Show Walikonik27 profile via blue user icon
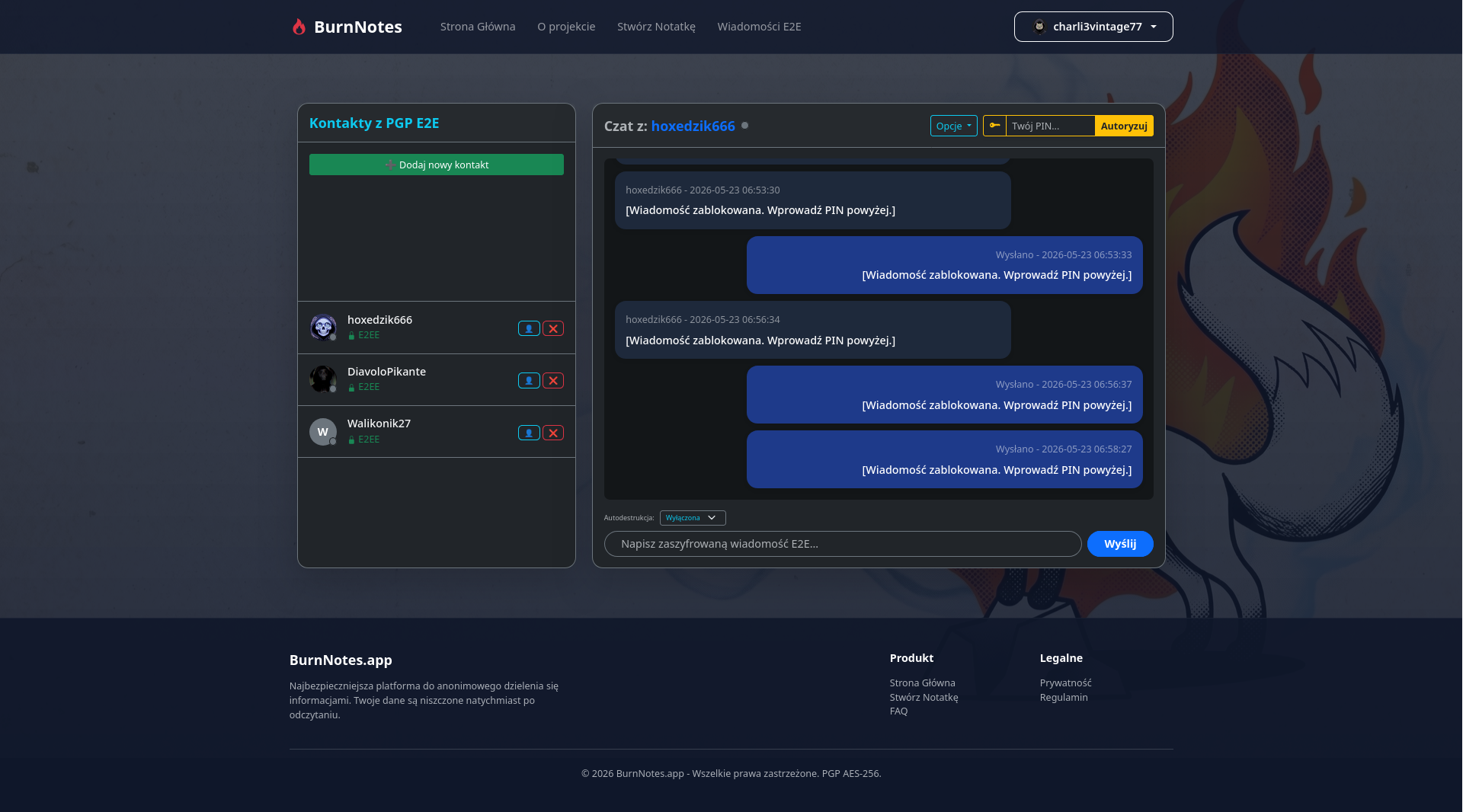 point(529,433)
